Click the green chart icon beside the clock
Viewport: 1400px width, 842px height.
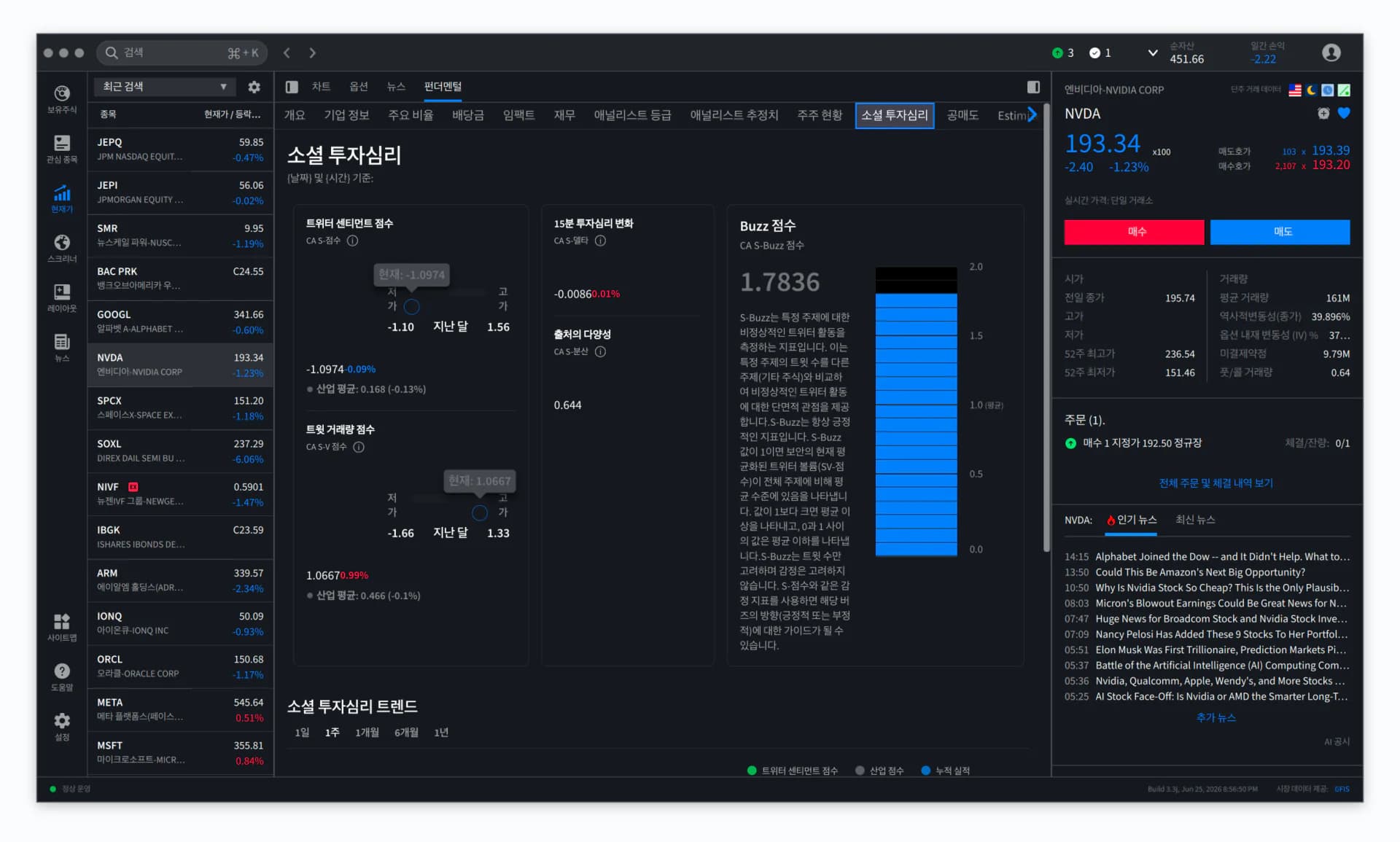click(1344, 90)
